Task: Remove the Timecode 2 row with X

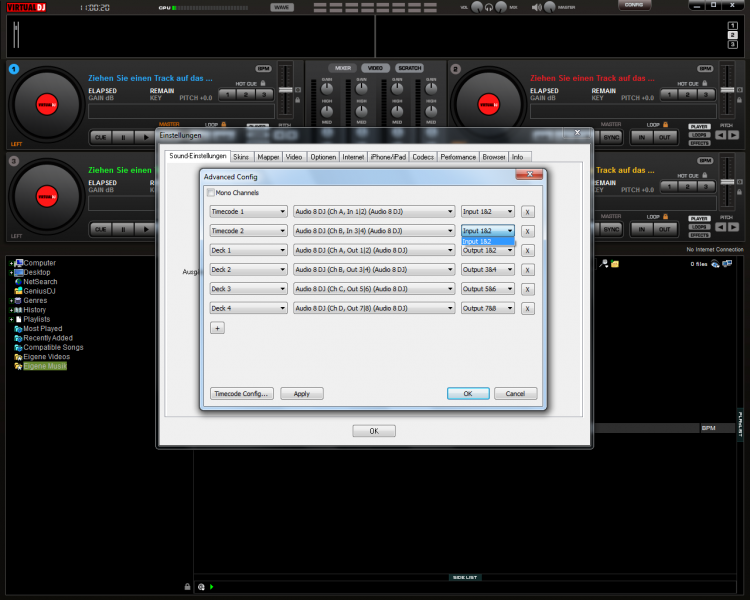Action: pyautogui.click(x=528, y=232)
